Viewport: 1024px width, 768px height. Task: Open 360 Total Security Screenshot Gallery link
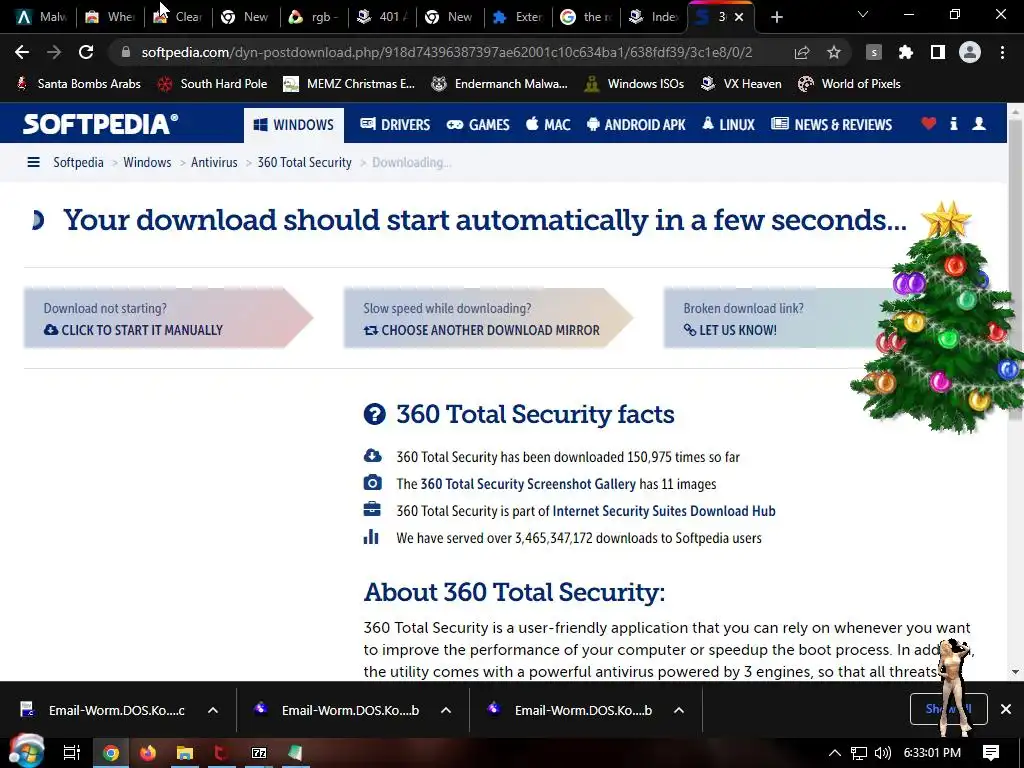coord(528,484)
